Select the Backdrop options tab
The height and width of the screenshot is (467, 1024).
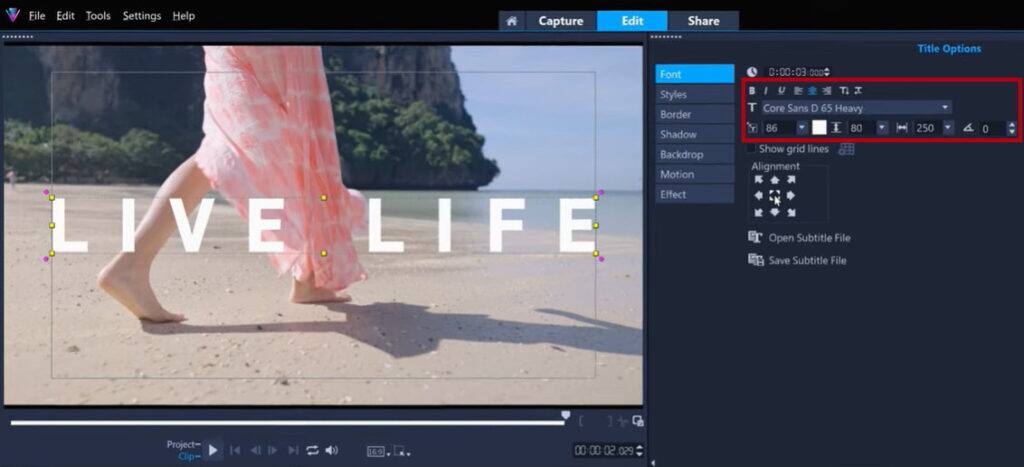pyautogui.click(x=695, y=154)
